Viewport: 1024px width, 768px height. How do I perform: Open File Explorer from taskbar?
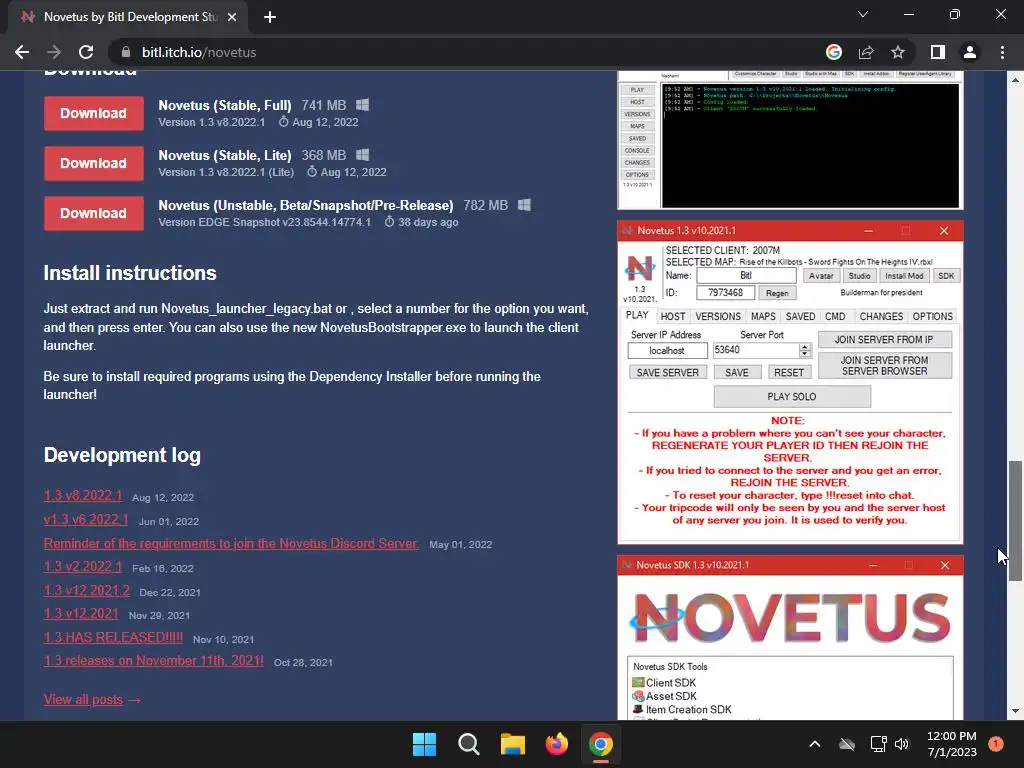[x=513, y=744]
